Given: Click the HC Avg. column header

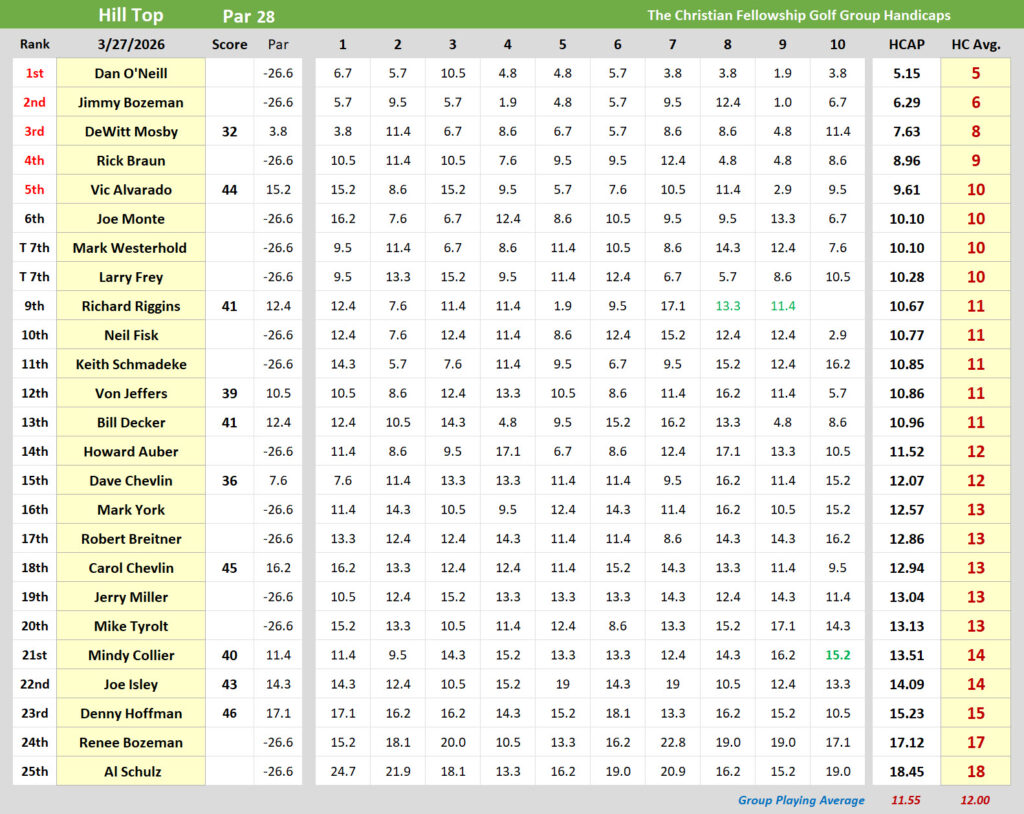Looking at the screenshot, I should 975,45.
